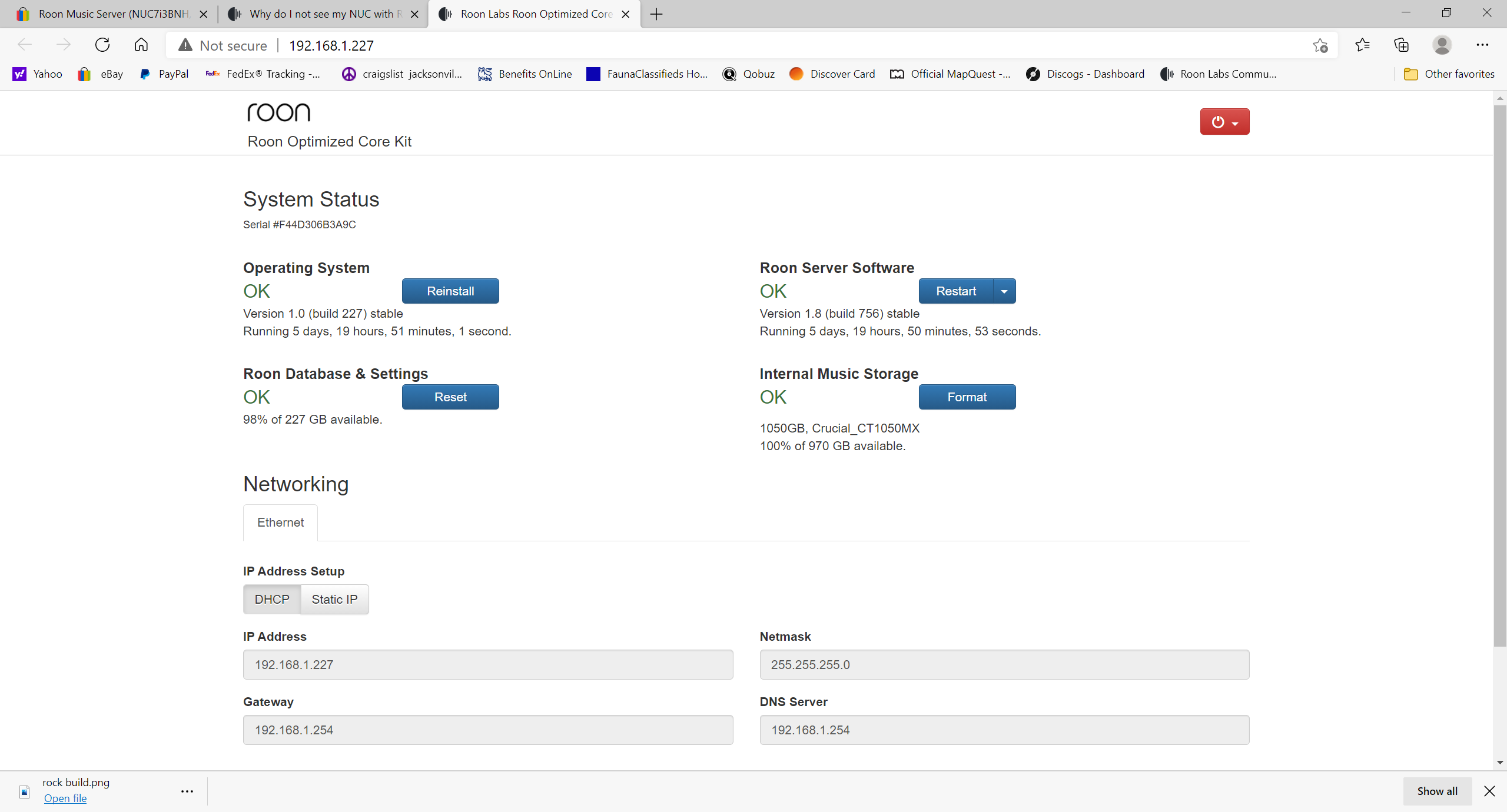Click 'Version 1.0 (build 227) stable' text
1507x812 pixels.
[323, 314]
